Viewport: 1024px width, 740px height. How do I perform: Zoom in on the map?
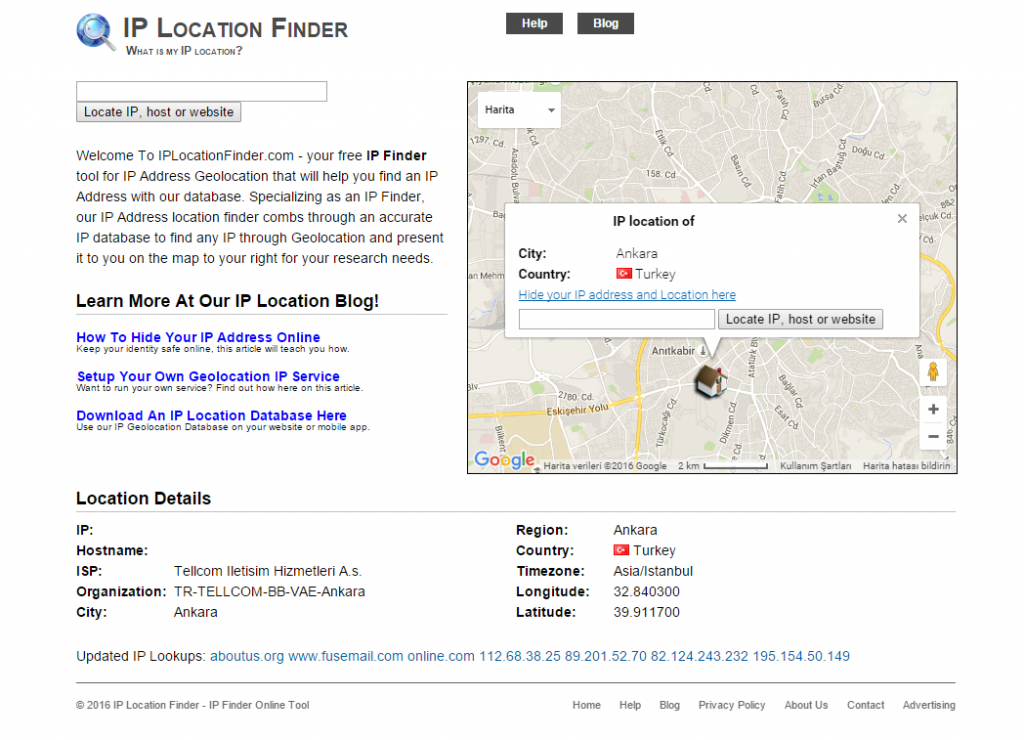point(933,409)
